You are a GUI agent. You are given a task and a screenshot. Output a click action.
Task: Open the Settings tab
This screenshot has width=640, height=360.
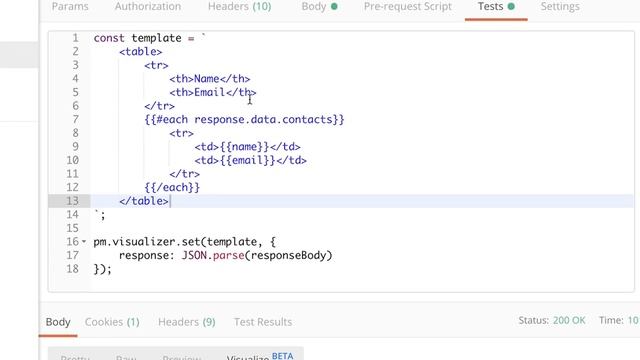[560, 7]
